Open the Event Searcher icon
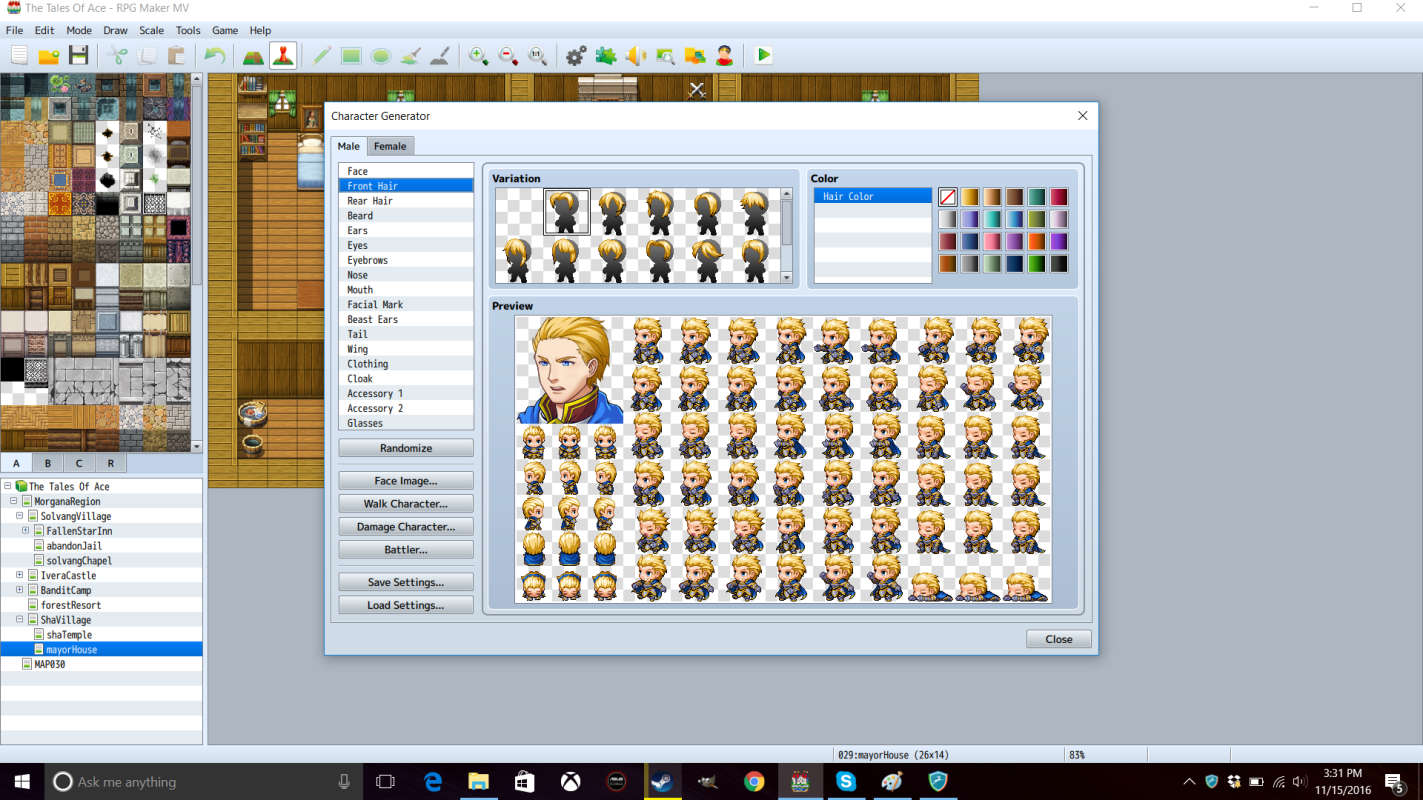Viewport: 1423px width, 800px height. point(665,56)
